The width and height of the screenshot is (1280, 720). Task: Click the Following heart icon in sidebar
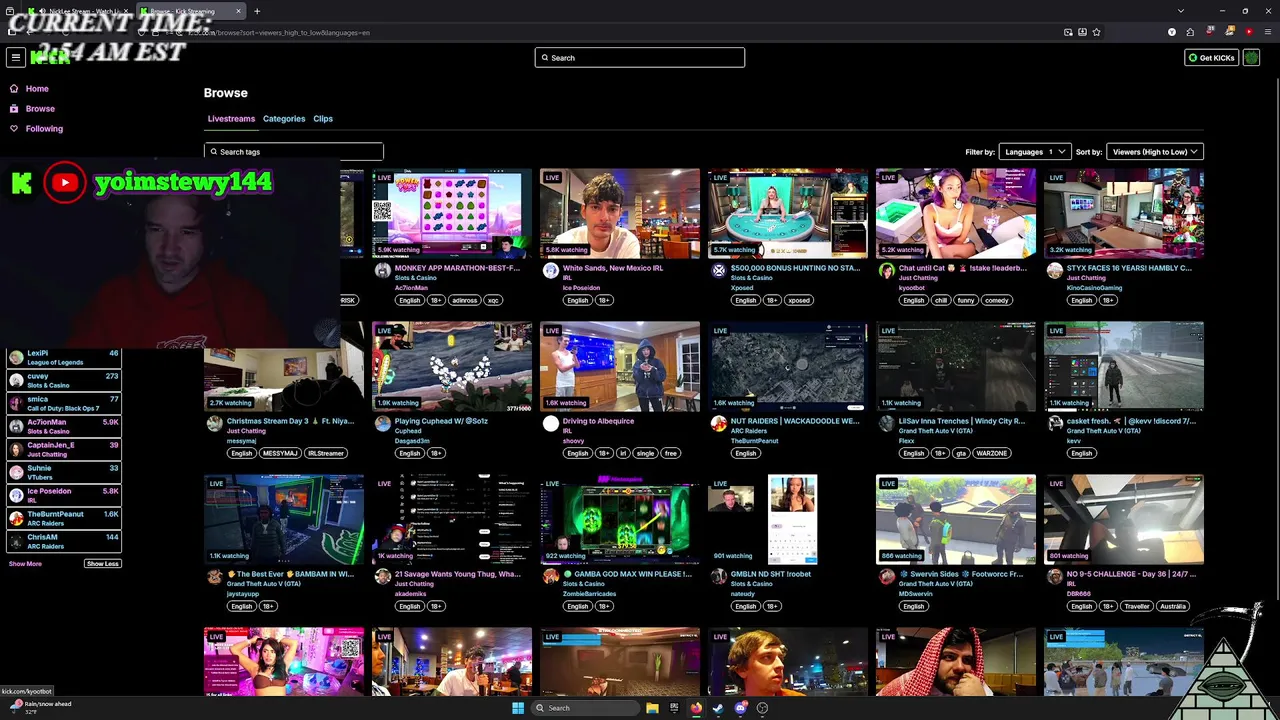14,129
